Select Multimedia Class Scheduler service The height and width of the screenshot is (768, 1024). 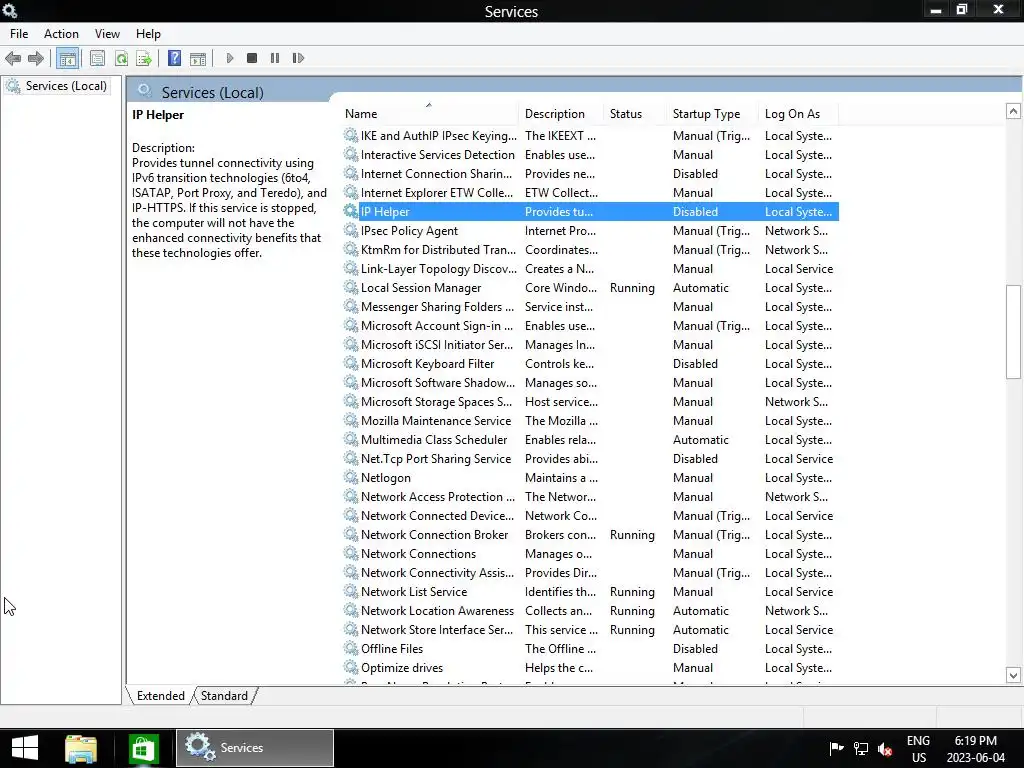[590, 440]
